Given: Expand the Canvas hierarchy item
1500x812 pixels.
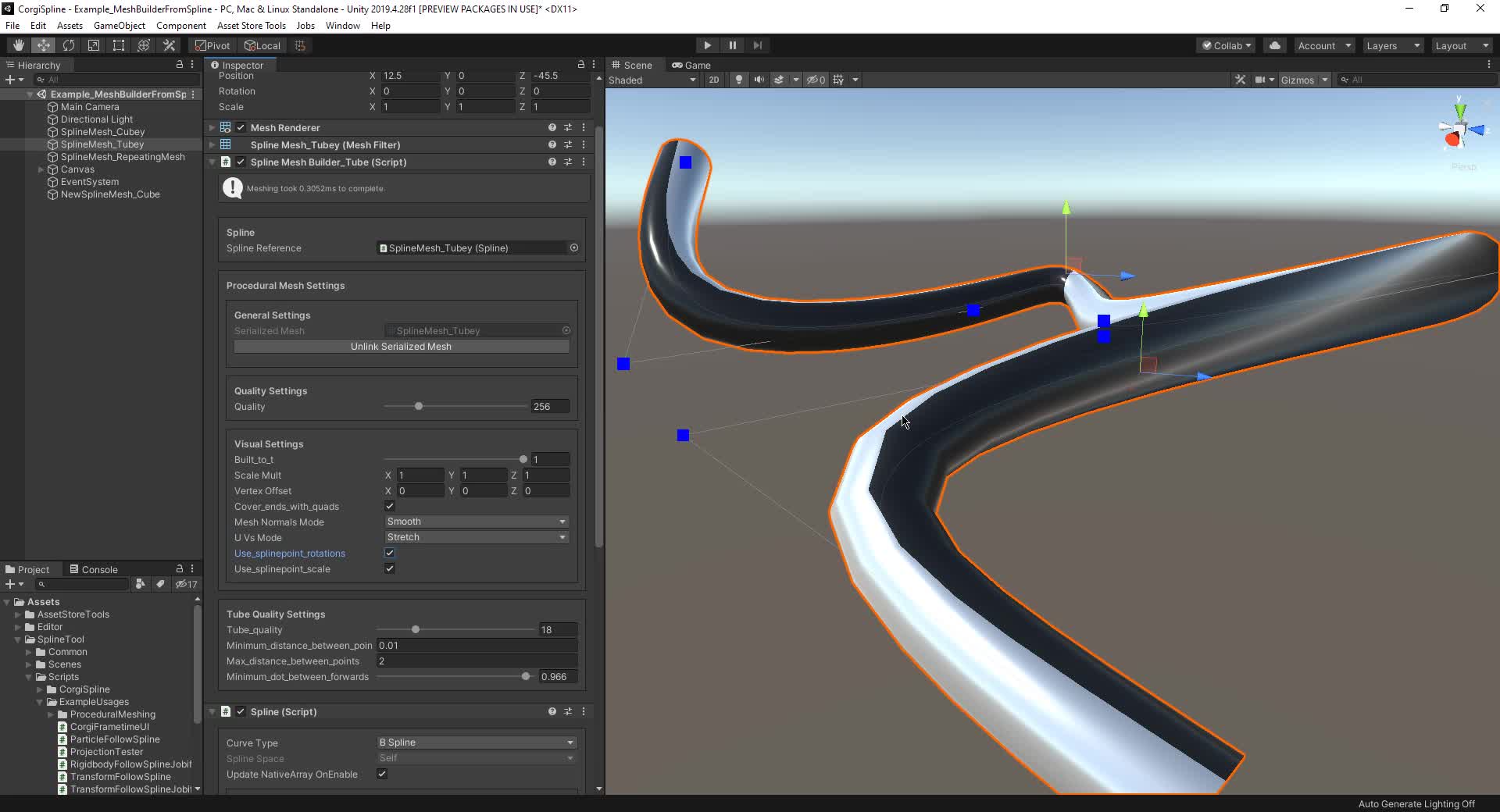Looking at the screenshot, I should 41,169.
